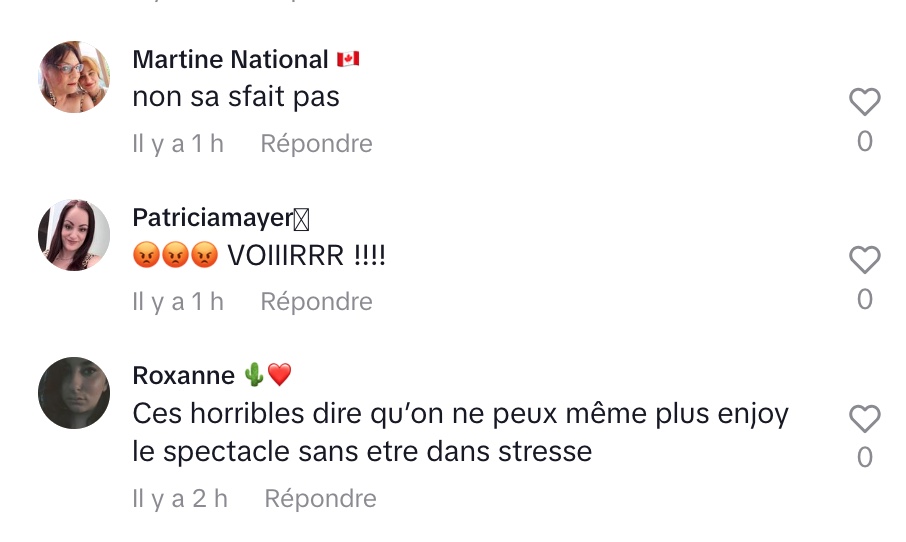Screen dimensions: 906x542
Task: Tap the like count under Roxanne's heart
Action: (864, 457)
